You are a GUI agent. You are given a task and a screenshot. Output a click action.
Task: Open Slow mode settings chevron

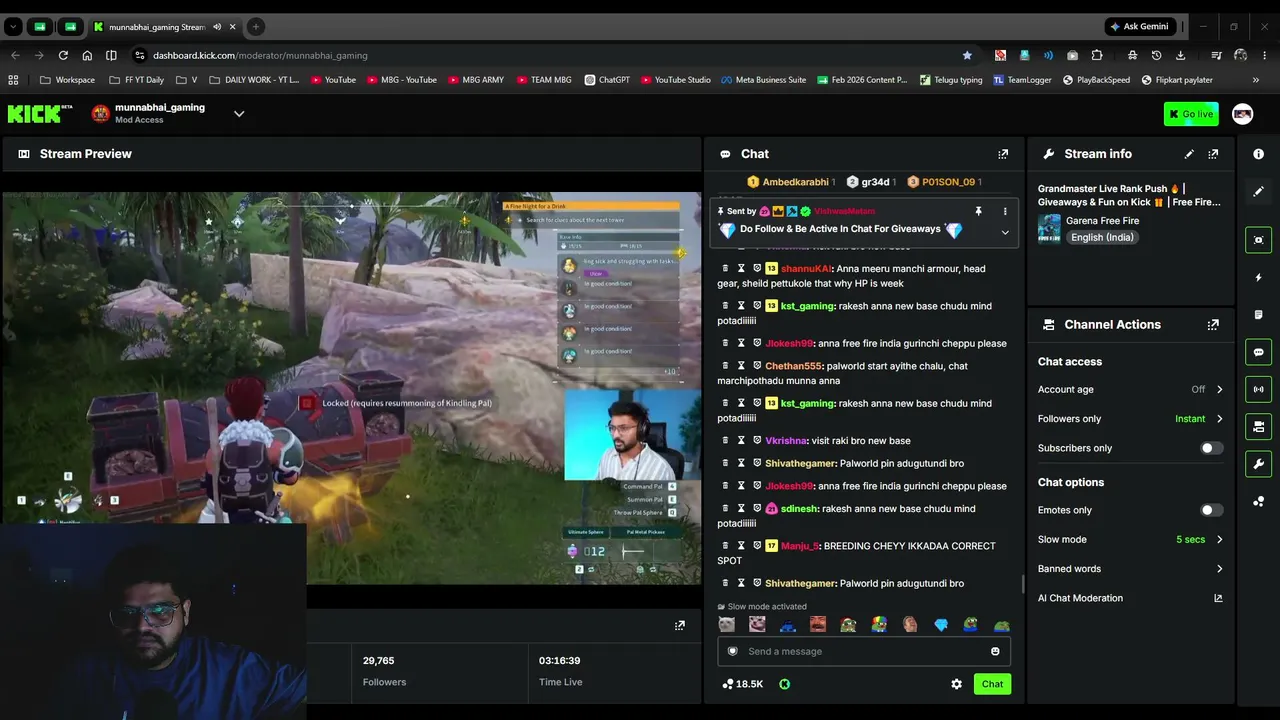click(1219, 540)
